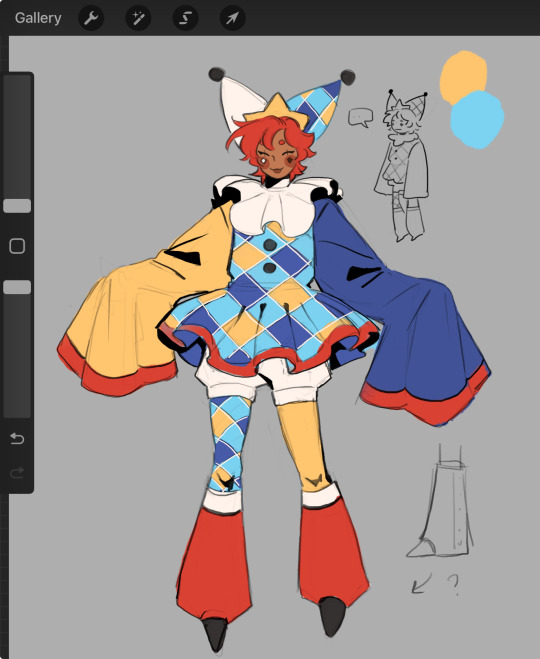Activate the Selection tool

185,18
